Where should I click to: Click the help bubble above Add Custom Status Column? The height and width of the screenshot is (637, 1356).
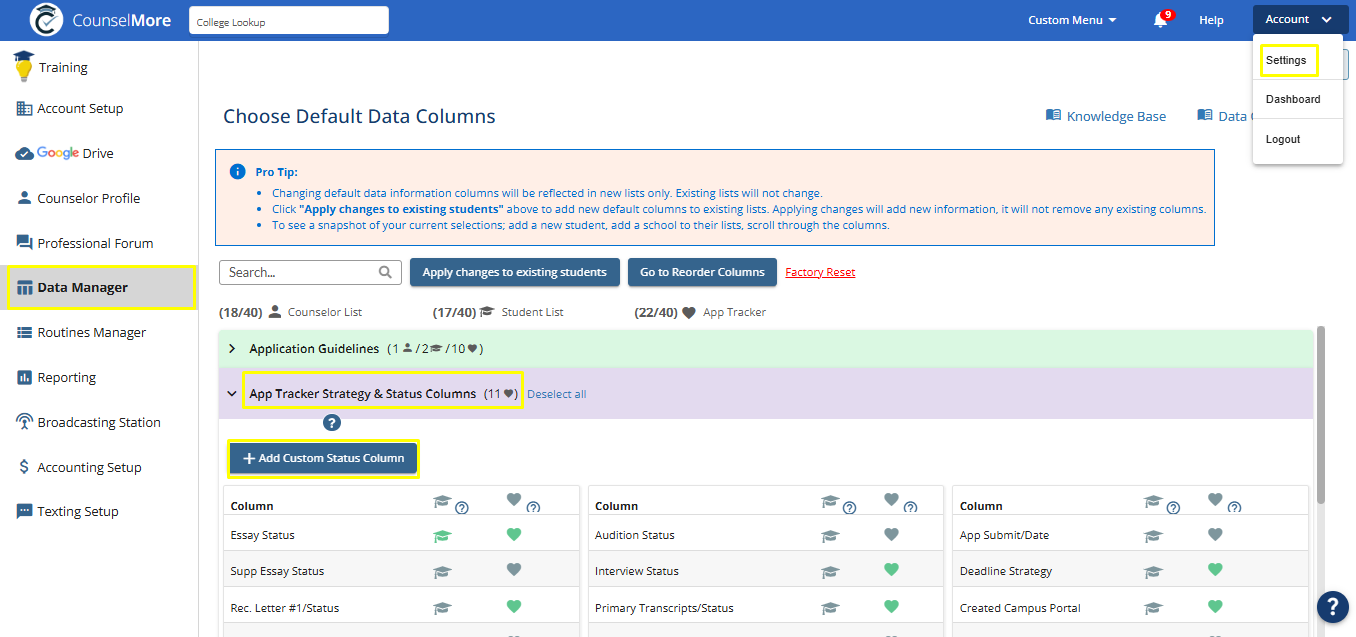332,422
